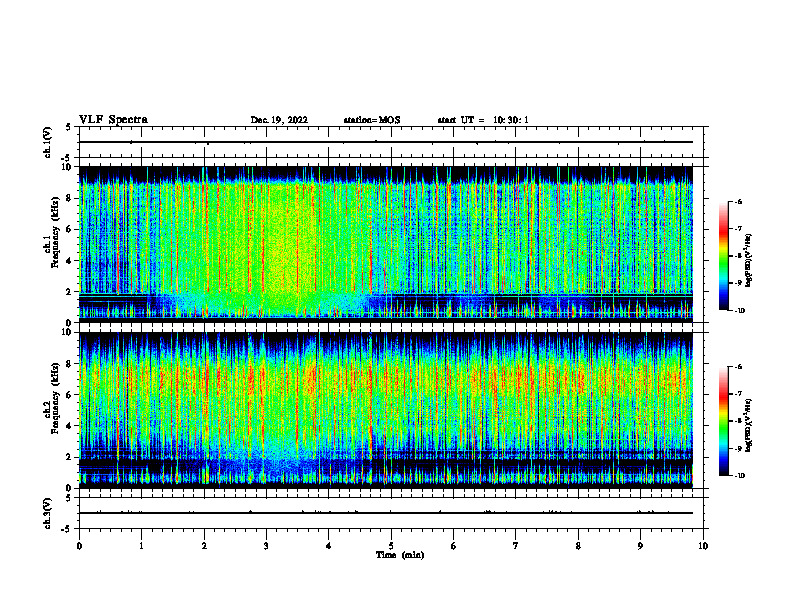This screenshot has width=792, height=612.
Task: Click the "10" tick on the time axis
Action: pyautogui.click(x=703, y=546)
